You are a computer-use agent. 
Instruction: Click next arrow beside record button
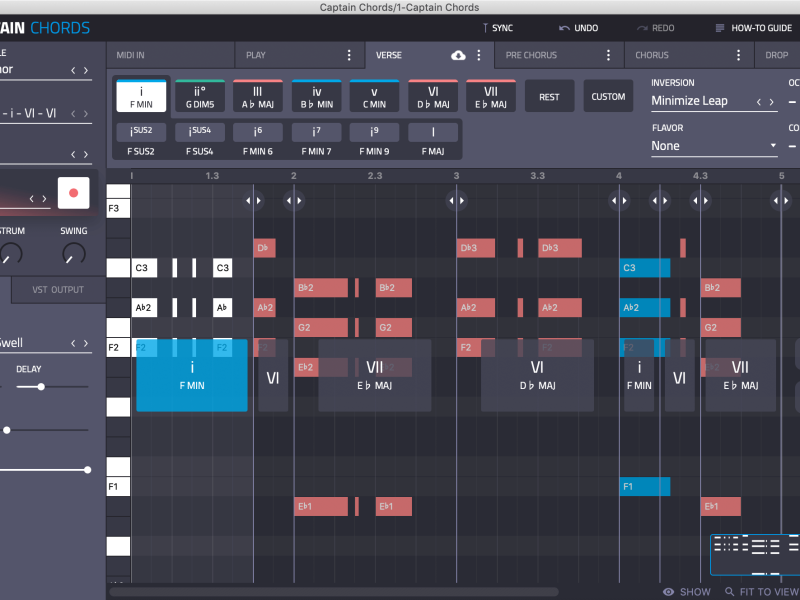click(x=44, y=198)
